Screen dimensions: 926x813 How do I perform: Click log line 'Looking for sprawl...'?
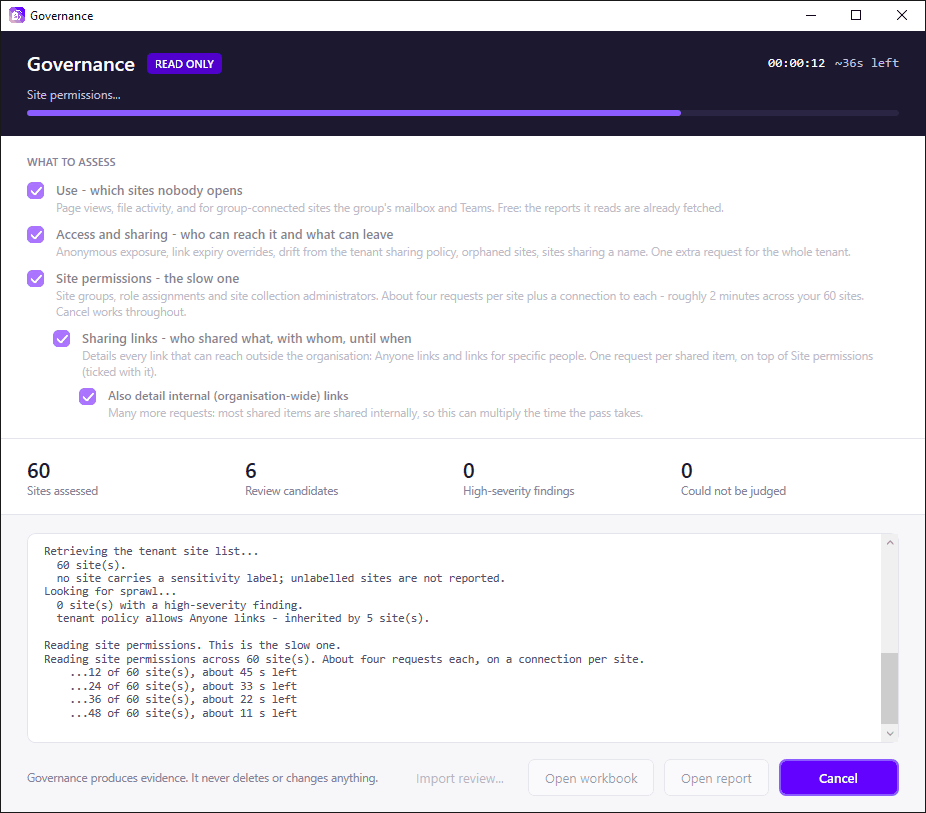[x=110, y=592]
